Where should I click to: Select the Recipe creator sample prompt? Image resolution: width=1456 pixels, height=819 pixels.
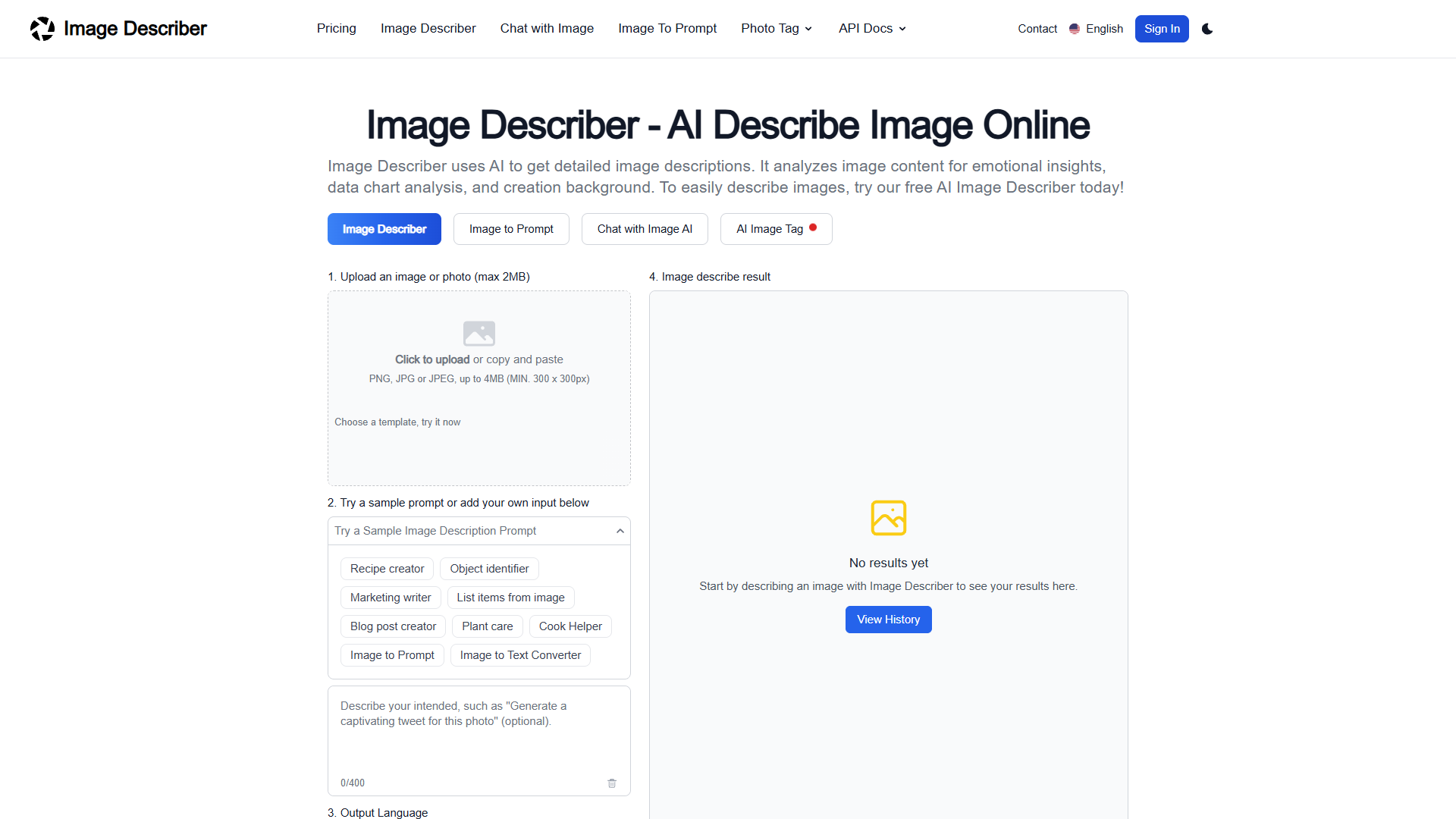tap(388, 569)
